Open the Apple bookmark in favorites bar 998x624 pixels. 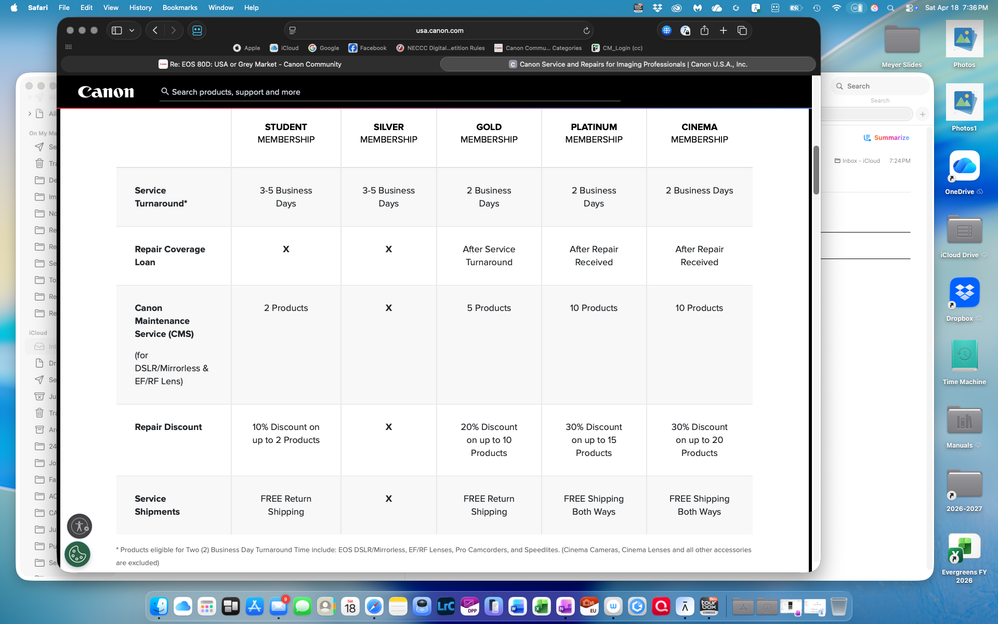coord(246,48)
